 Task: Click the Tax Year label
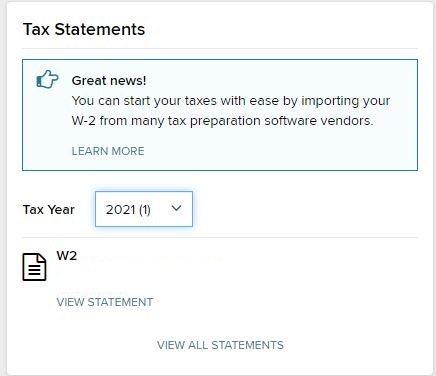(49, 210)
